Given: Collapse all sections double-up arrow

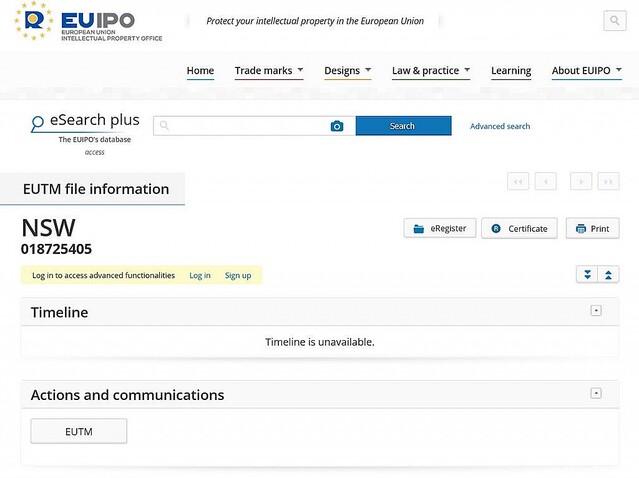Looking at the screenshot, I should pyautogui.click(x=608, y=275).
